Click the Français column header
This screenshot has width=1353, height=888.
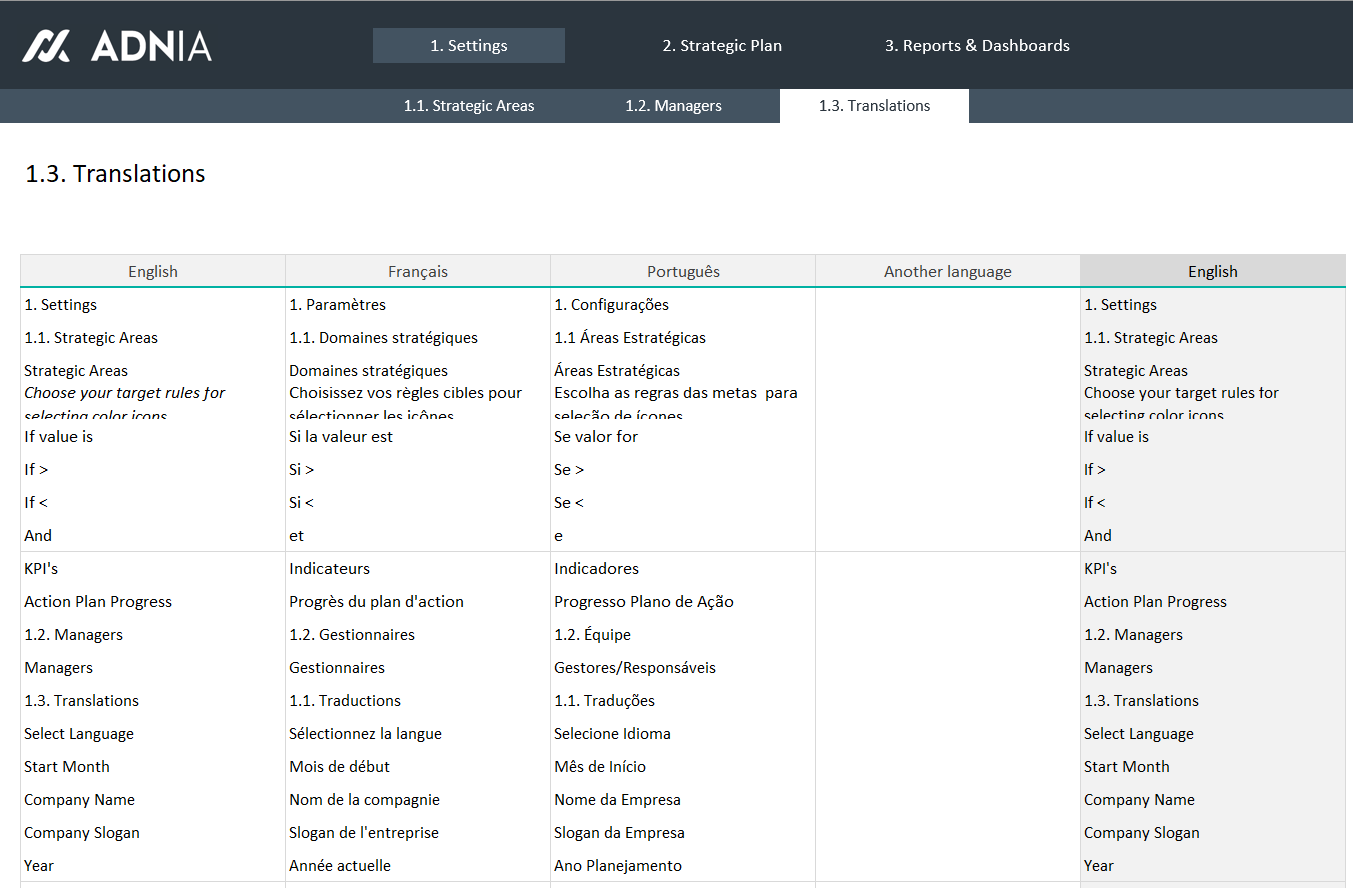click(x=417, y=272)
